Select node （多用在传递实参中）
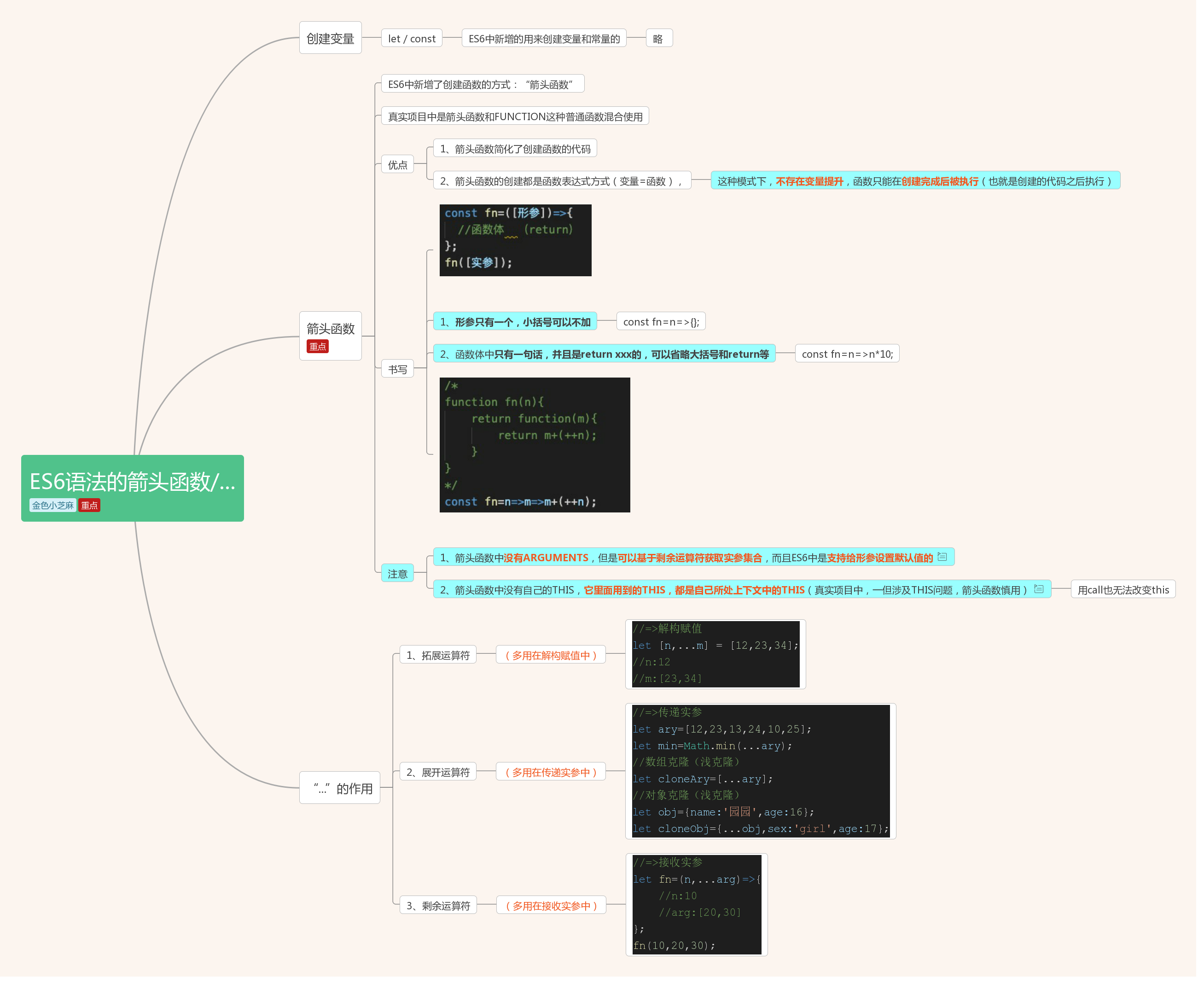The image size is (1204, 983). 554,777
